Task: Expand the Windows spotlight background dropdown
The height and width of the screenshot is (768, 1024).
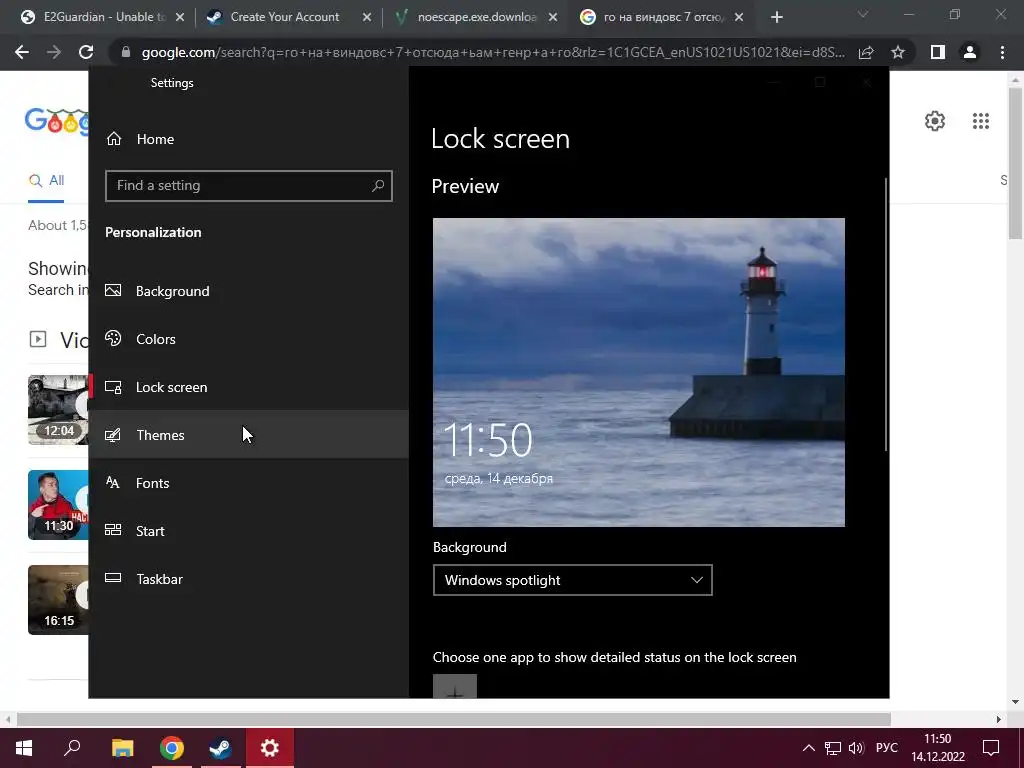Action: pyautogui.click(x=573, y=580)
